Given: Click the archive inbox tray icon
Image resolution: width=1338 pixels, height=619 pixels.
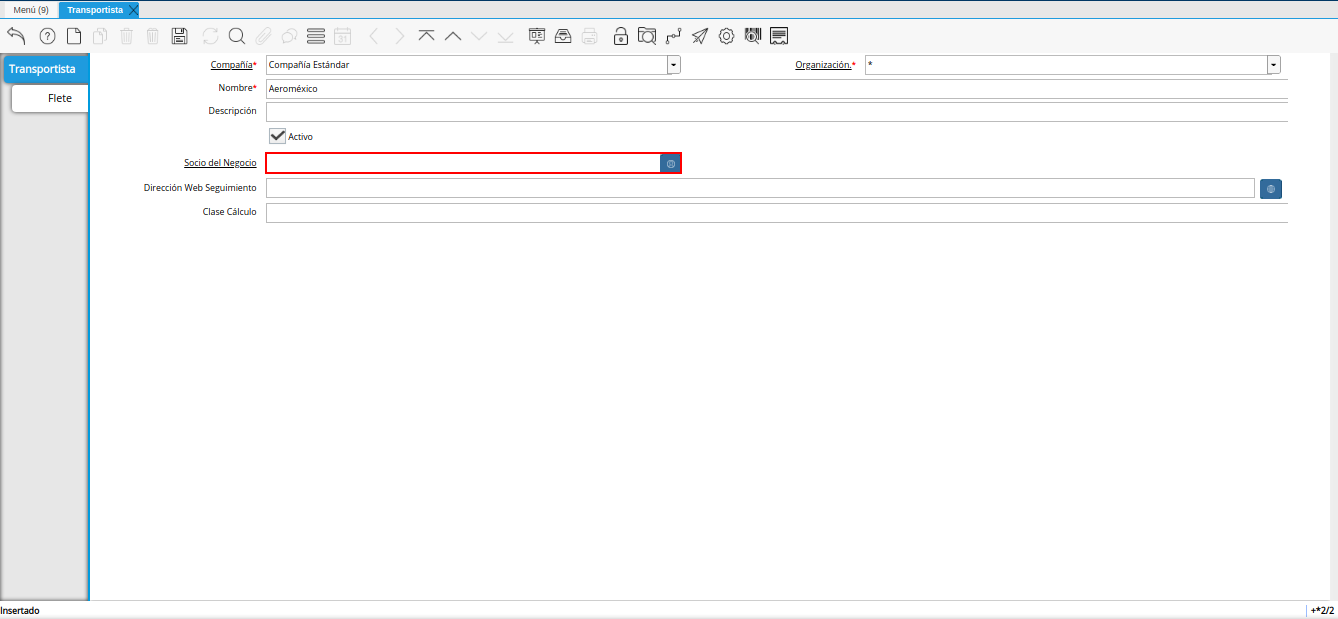Looking at the screenshot, I should click(563, 36).
